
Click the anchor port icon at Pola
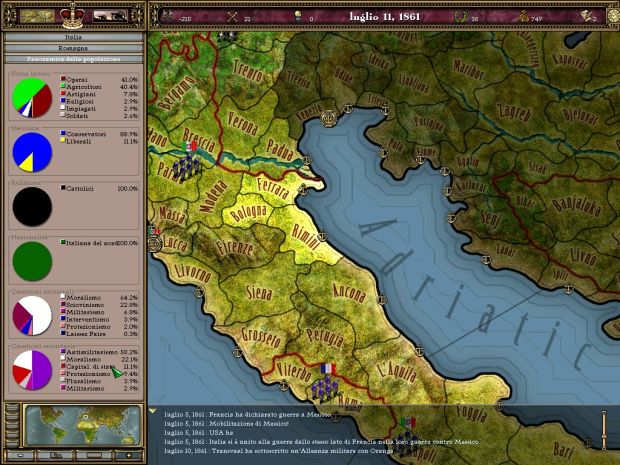pyautogui.click(x=382, y=153)
